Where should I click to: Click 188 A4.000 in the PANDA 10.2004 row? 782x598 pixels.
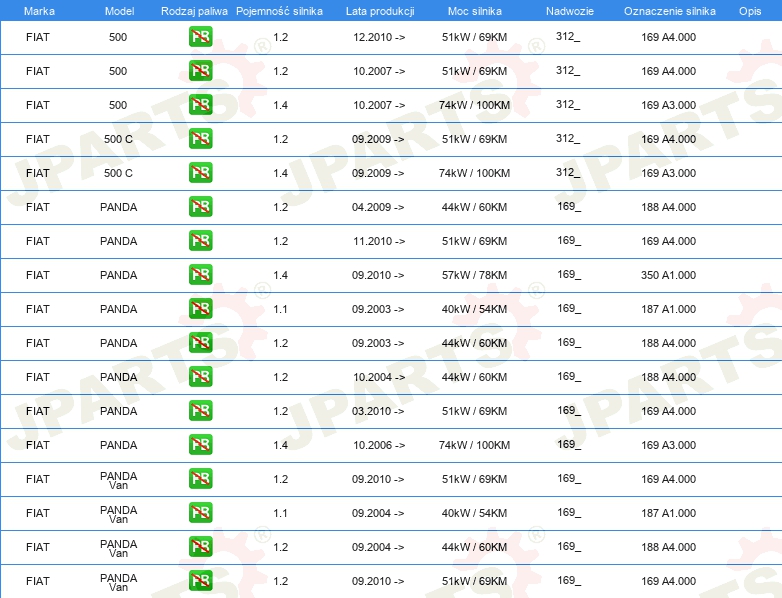point(668,377)
